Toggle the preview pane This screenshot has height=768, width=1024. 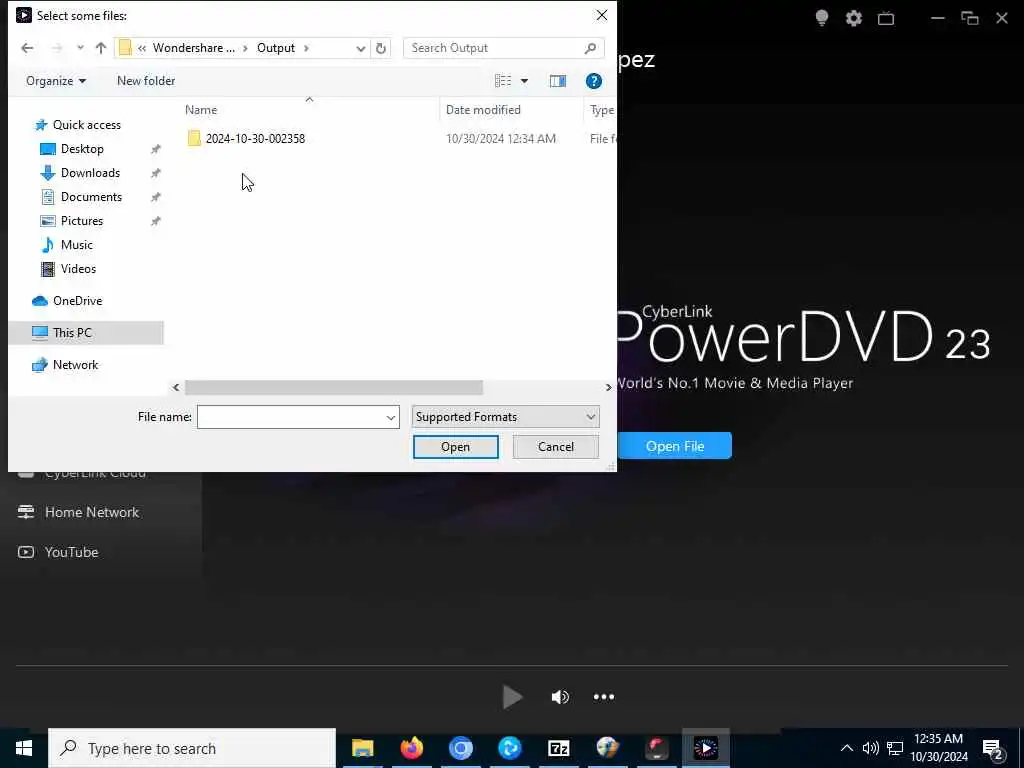coord(558,81)
